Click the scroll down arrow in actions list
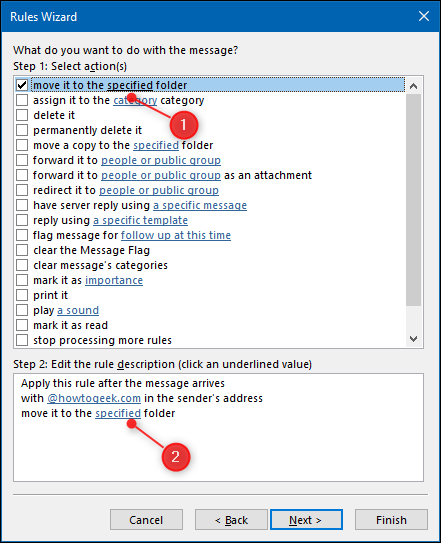The image size is (441, 543). click(413, 338)
